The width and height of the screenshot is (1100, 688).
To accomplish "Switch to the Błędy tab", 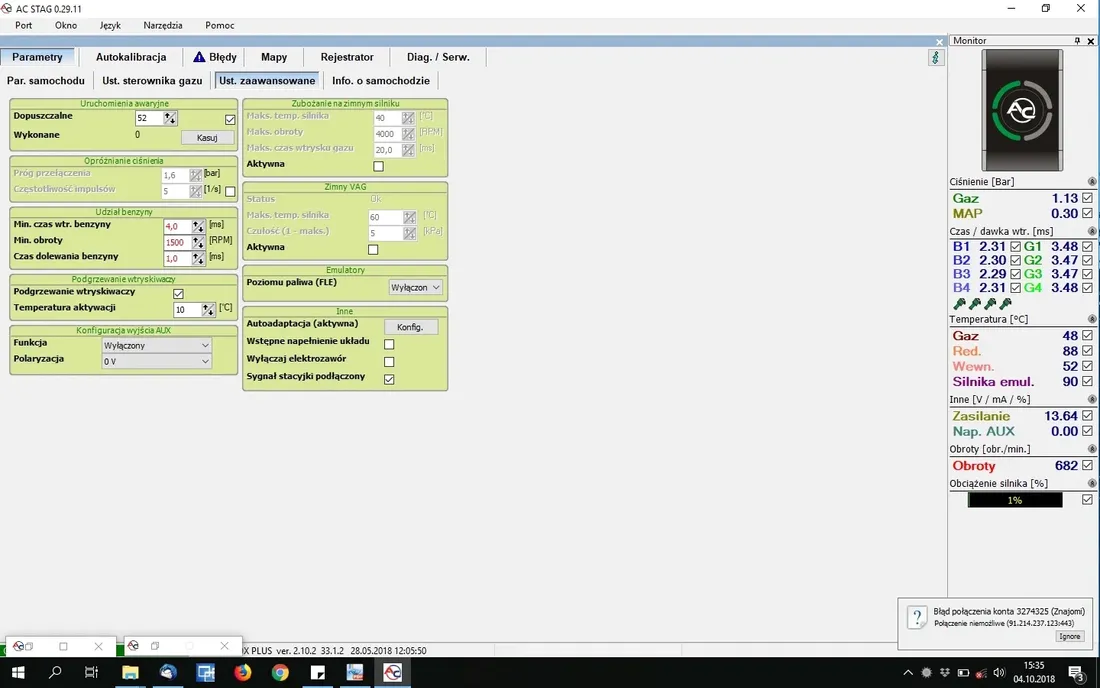I will pyautogui.click(x=215, y=57).
